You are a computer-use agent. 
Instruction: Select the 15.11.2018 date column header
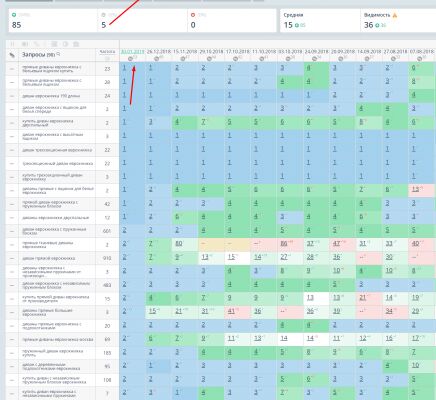pos(185,52)
